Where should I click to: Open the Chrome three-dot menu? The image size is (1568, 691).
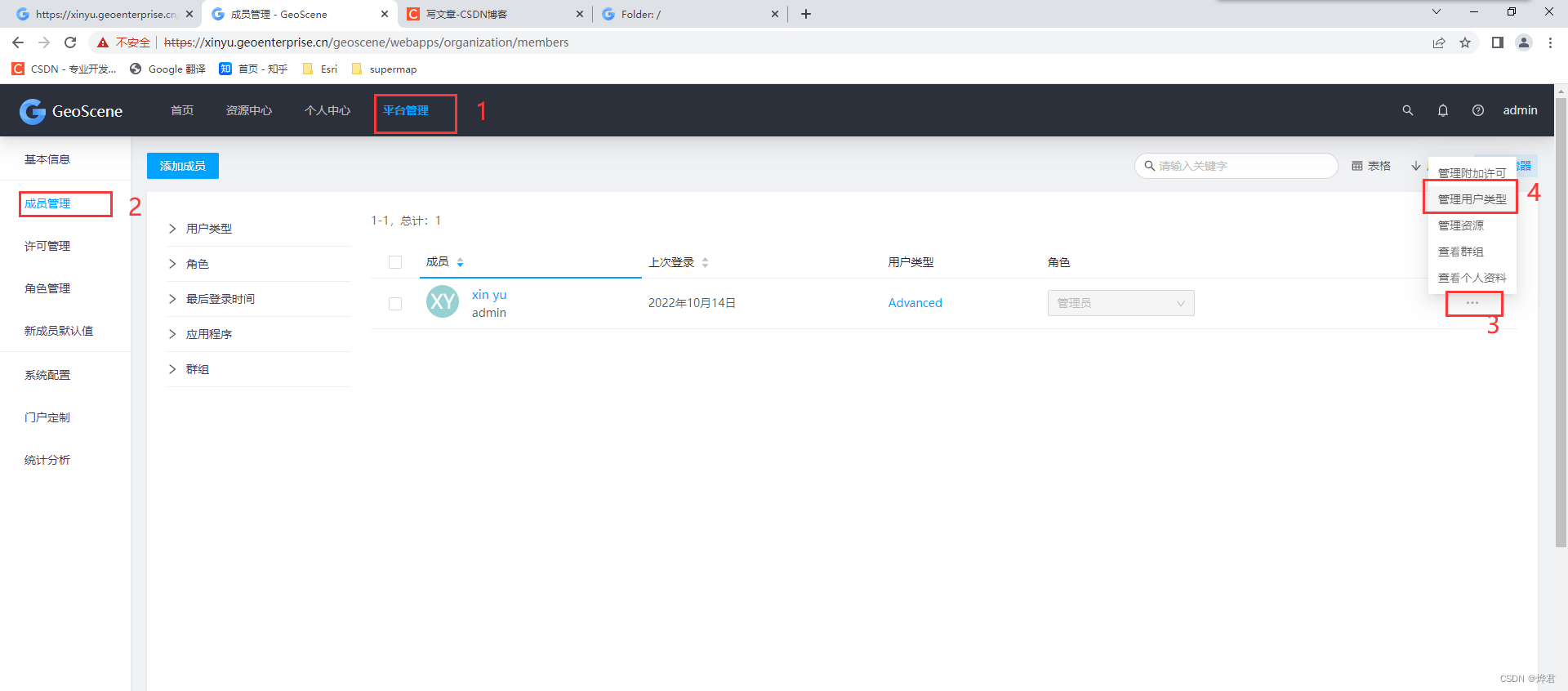point(1550,42)
